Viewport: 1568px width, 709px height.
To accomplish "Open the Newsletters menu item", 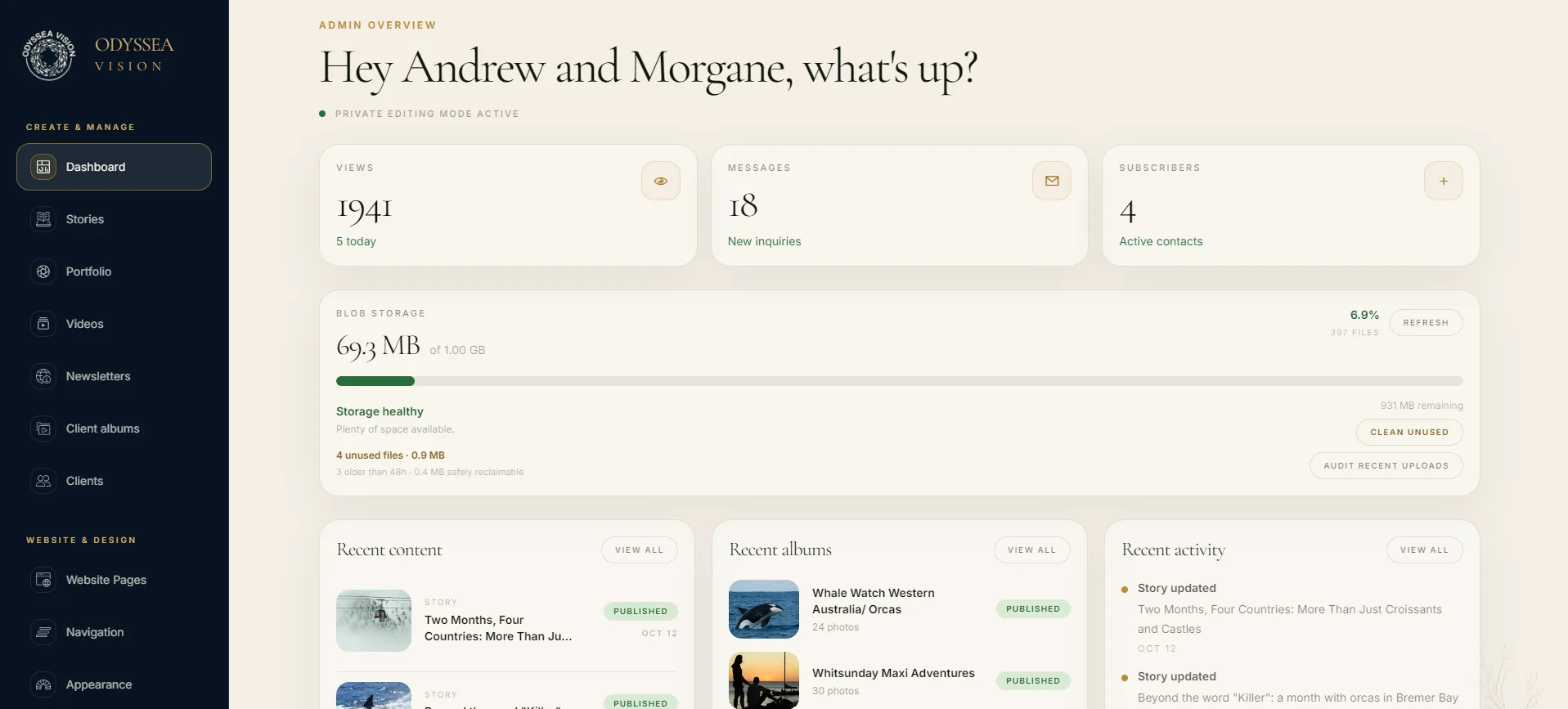I will point(114,376).
